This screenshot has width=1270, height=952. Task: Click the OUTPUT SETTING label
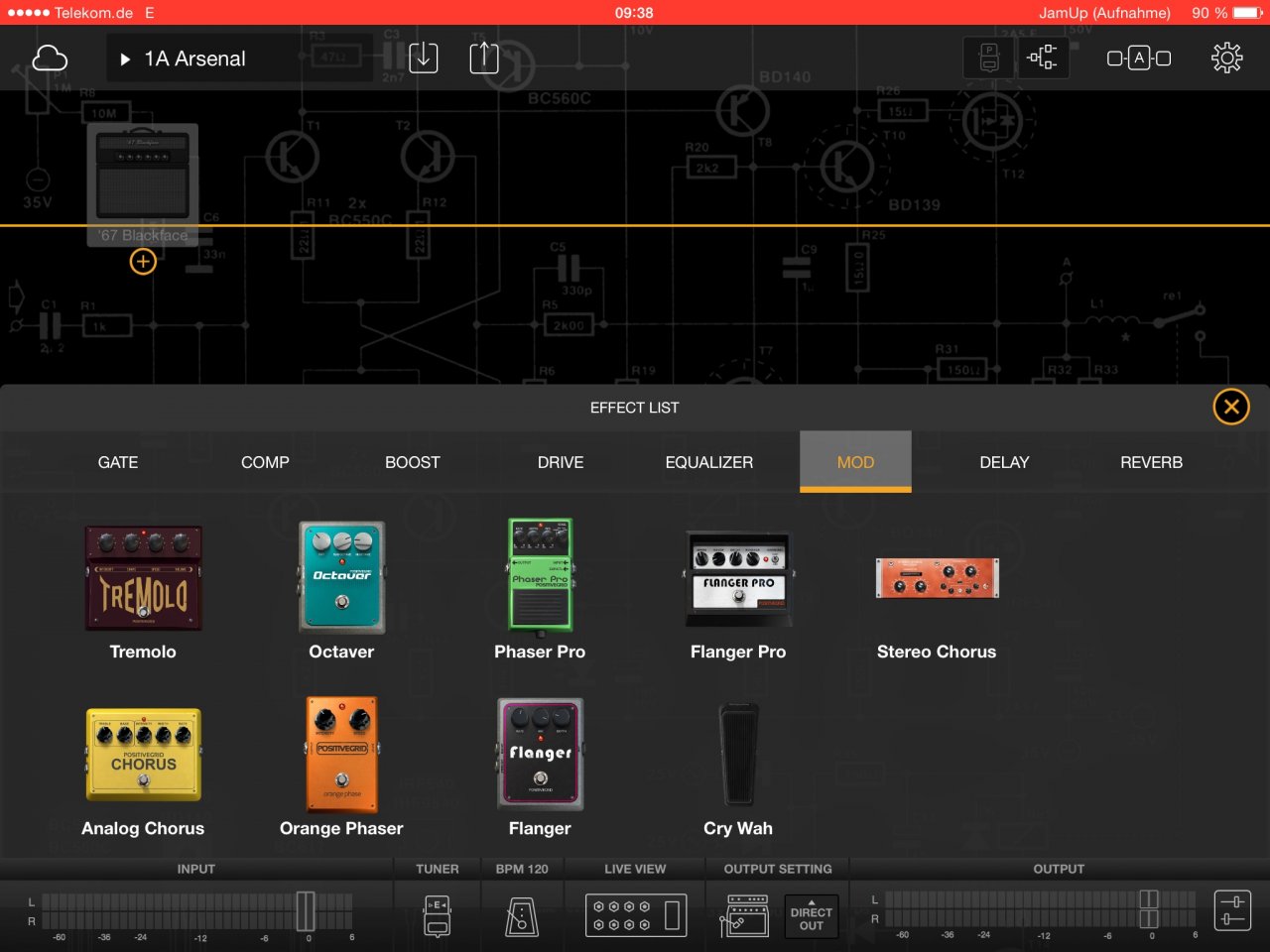tap(778, 869)
